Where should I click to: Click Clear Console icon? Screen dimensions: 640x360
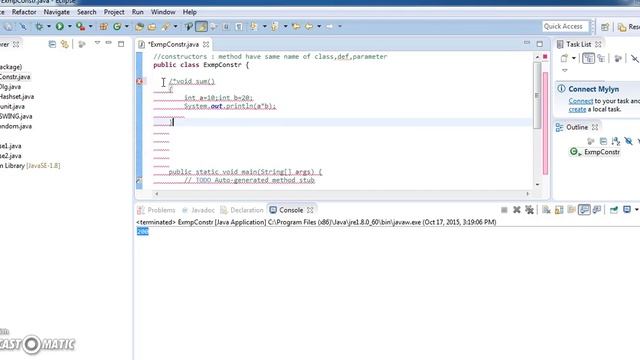(546, 210)
